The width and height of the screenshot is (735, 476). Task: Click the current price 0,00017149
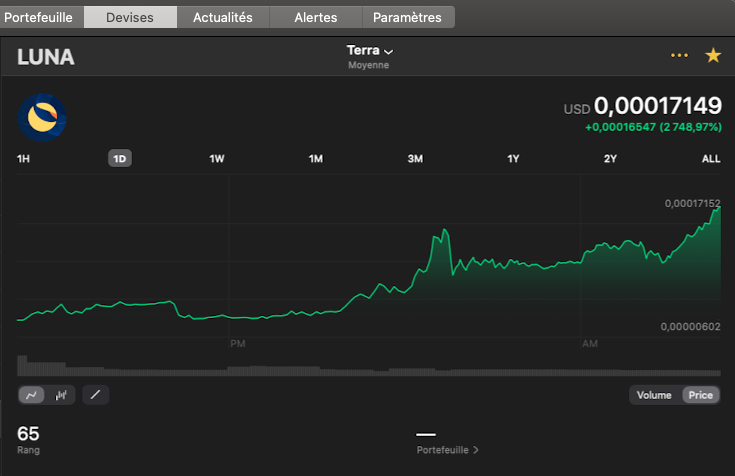point(658,106)
